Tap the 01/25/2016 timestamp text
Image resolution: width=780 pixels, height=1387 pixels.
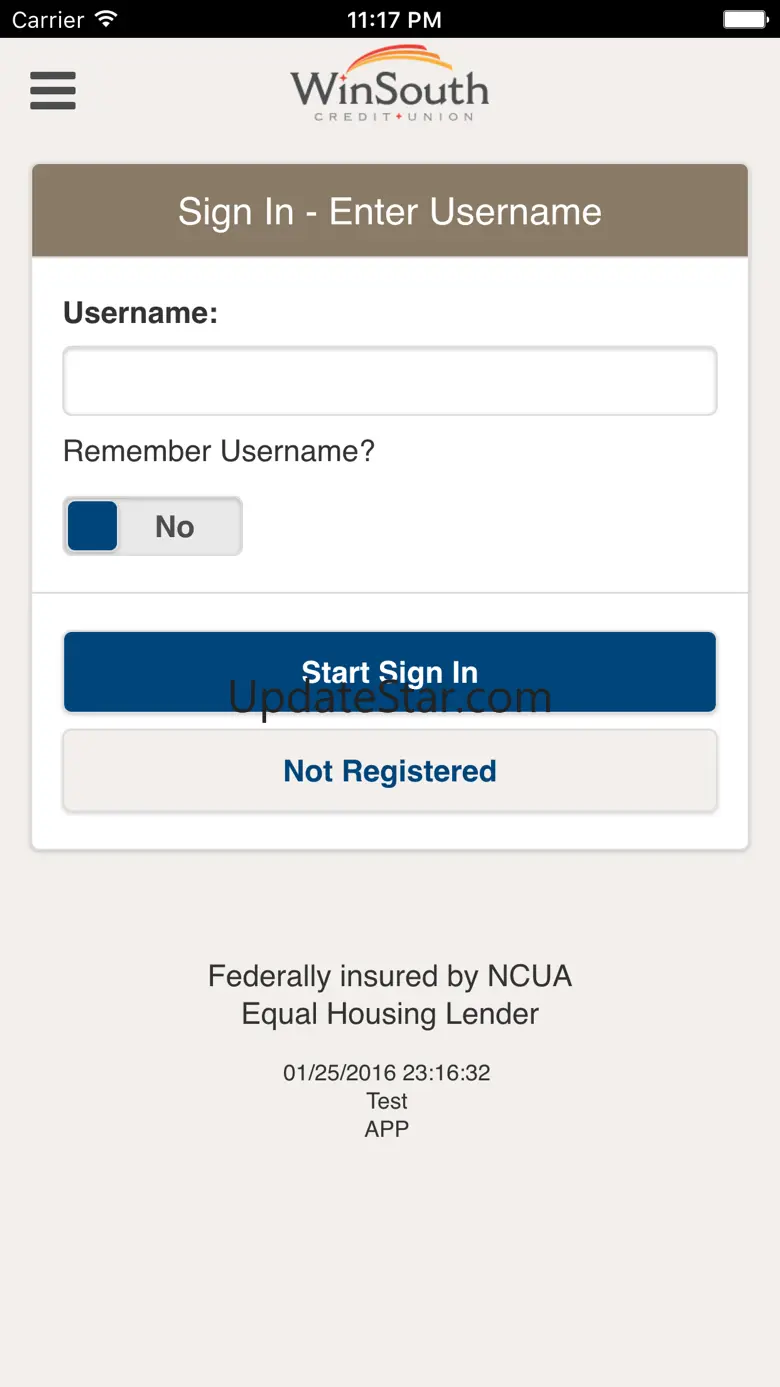click(x=387, y=1073)
